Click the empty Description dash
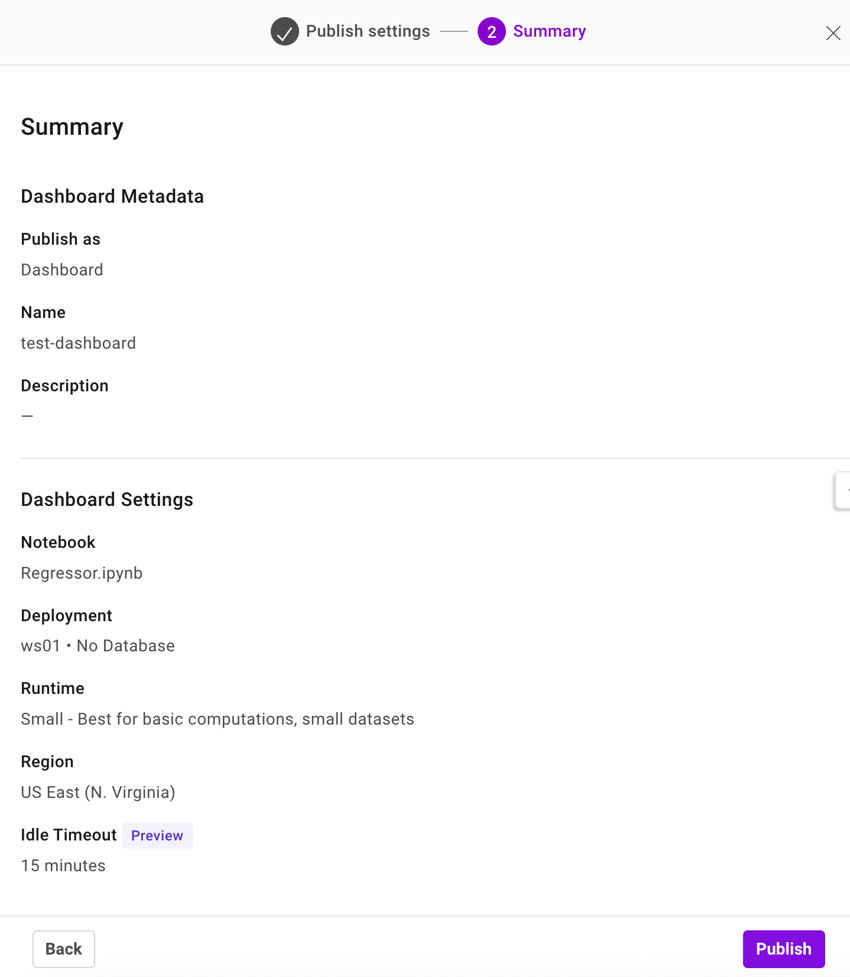Viewport: 850px width, 977px height. pos(26,415)
